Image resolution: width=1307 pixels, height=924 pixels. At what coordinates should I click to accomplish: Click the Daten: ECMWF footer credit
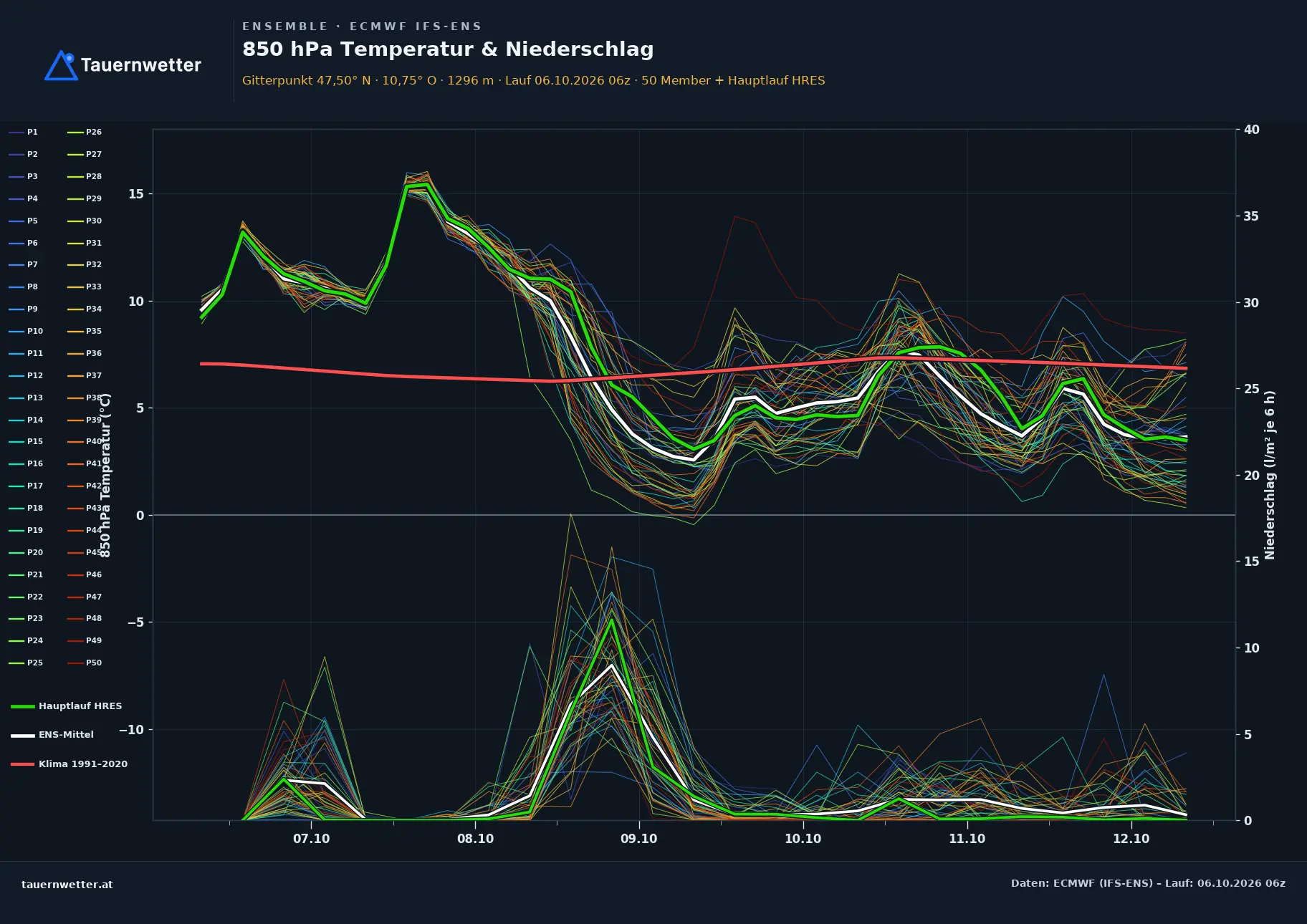click(1148, 884)
